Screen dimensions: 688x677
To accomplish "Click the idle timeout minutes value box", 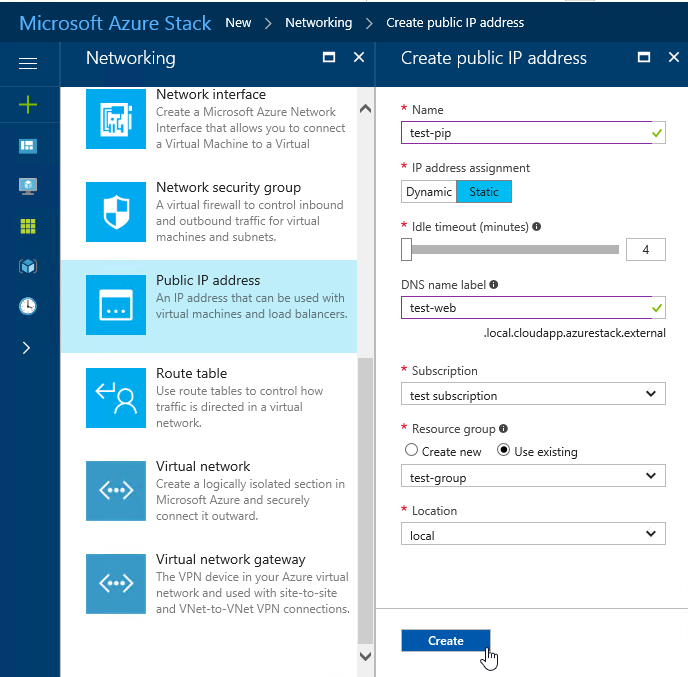I will [x=645, y=250].
